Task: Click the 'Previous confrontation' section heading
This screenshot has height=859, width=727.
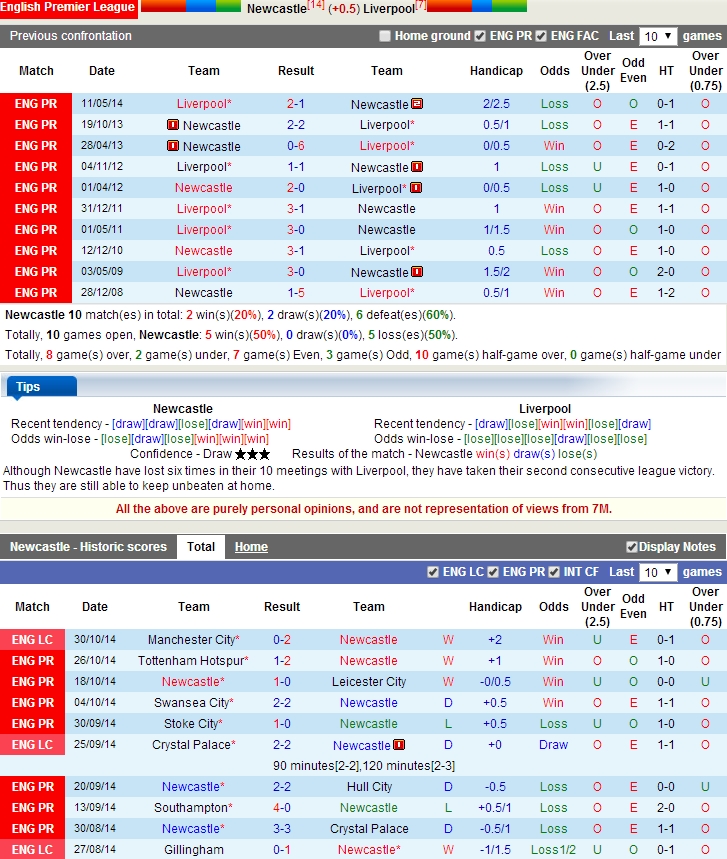Action: pos(71,36)
